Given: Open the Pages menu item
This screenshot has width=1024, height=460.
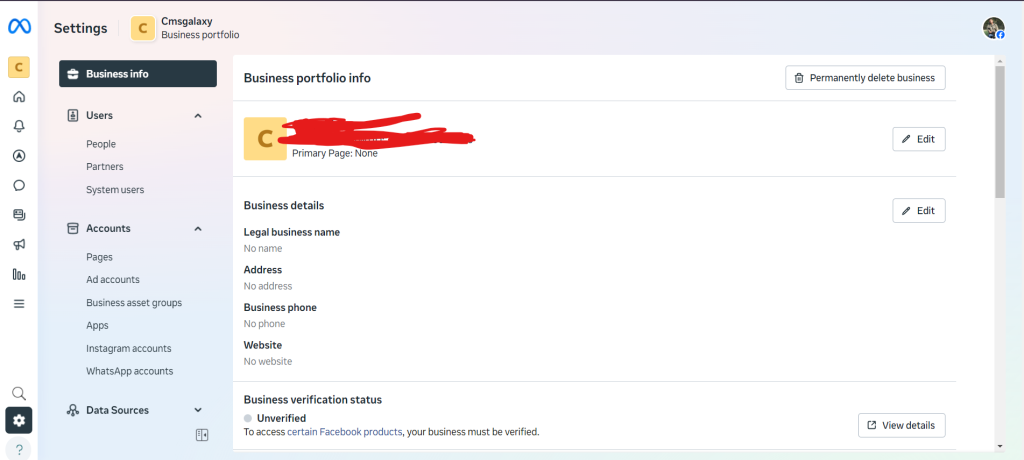Looking at the screenshot, I should tap(99, 257).
